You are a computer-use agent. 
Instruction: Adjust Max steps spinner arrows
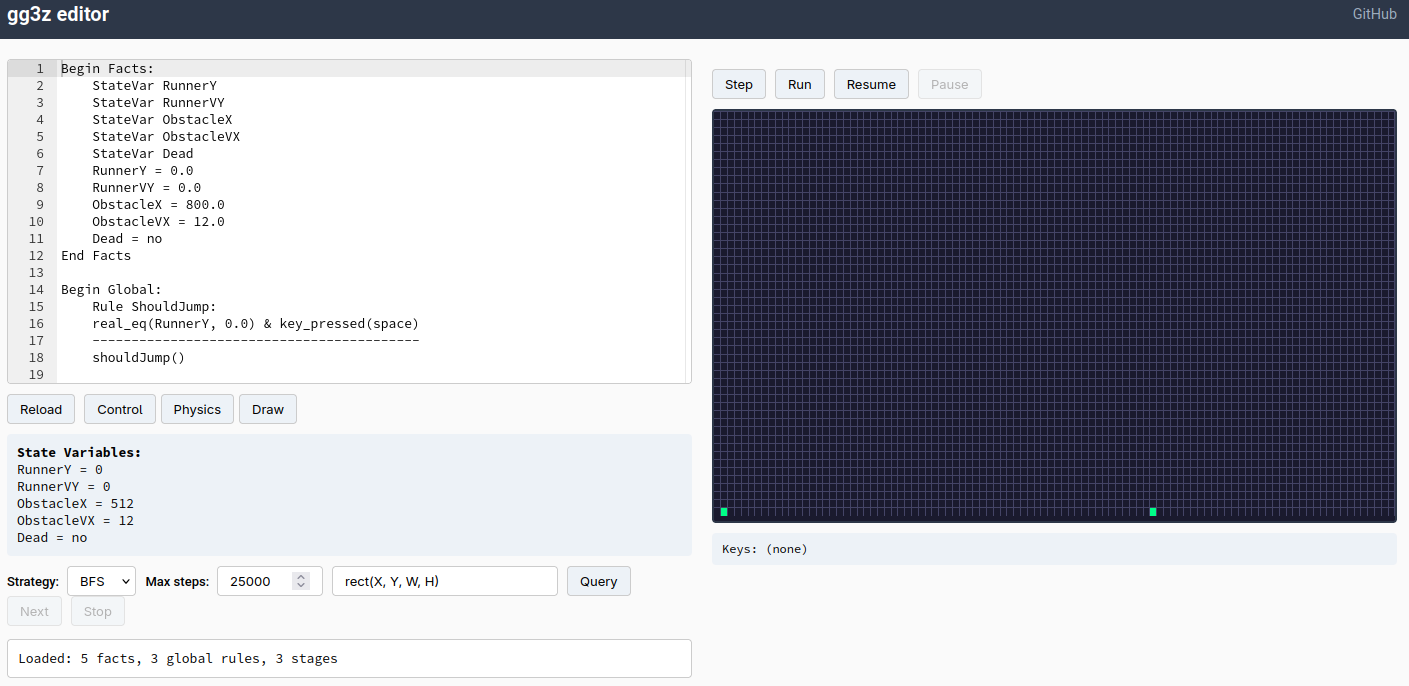[x=301, y=581]
